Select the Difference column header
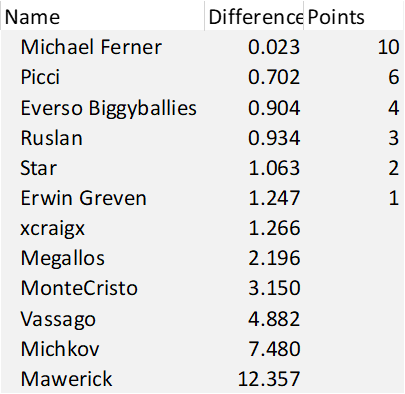Screen dimensions: 405x394 point(254,16)
